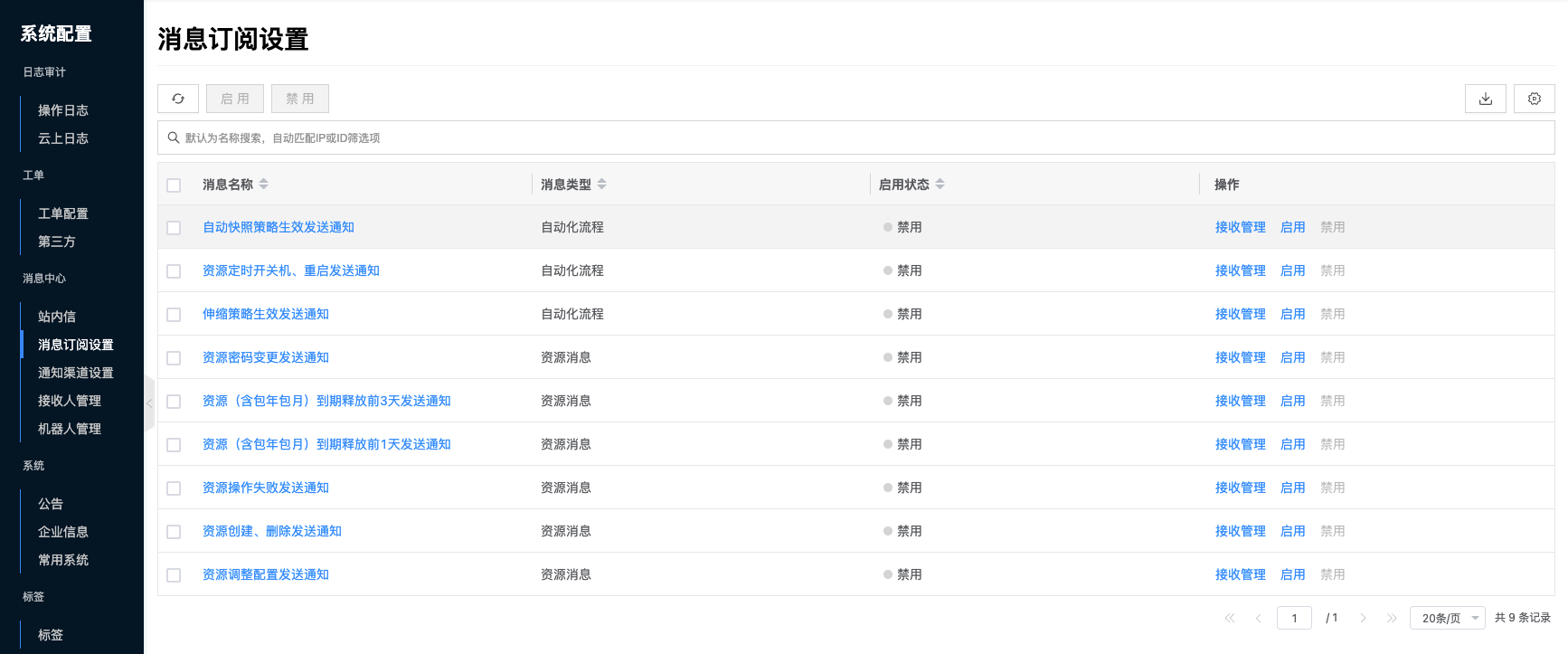Open the 20条/页 page size dropdown

1447,618
